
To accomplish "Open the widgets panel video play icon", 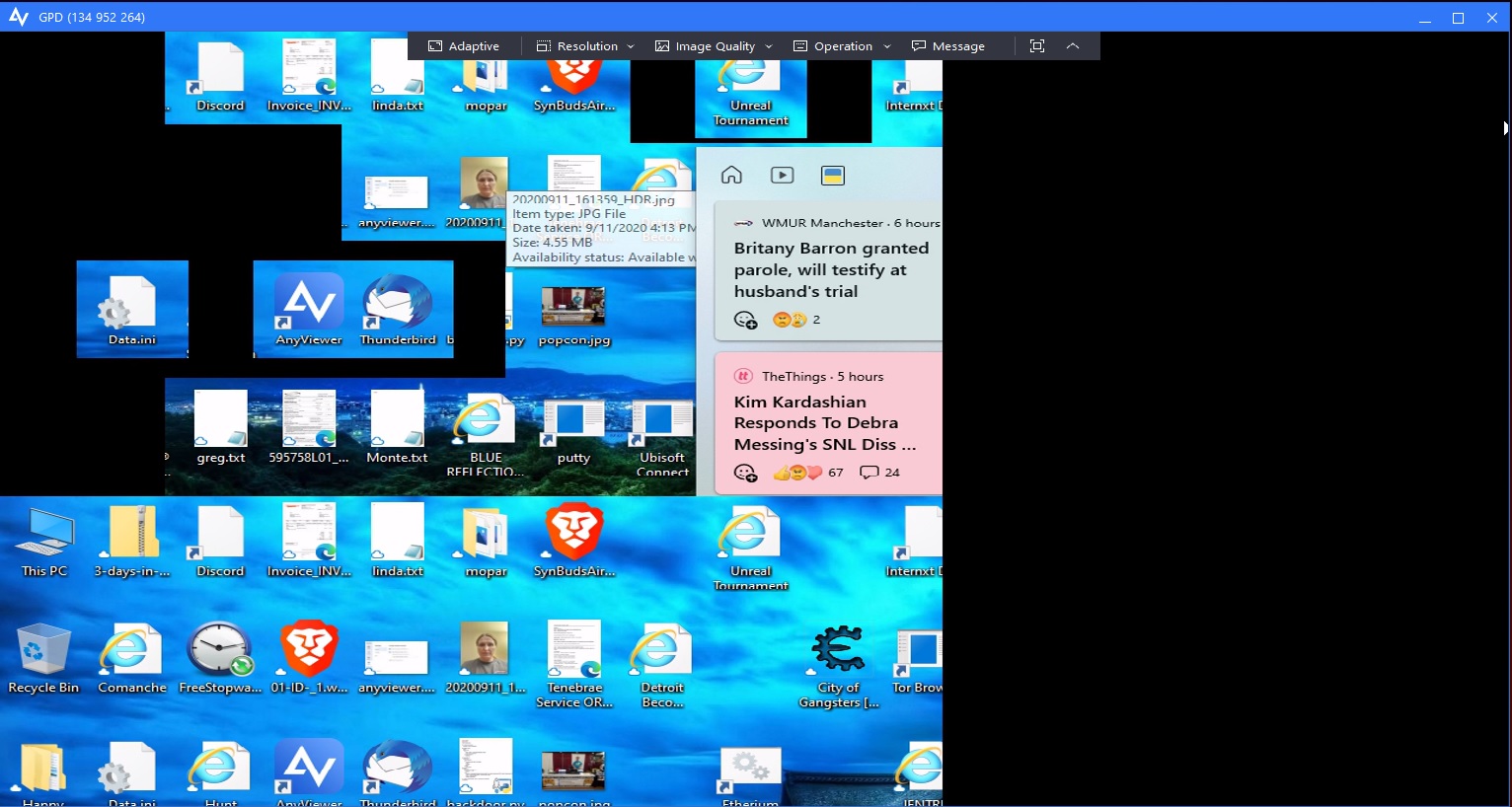I will click(x=782, y=176).
